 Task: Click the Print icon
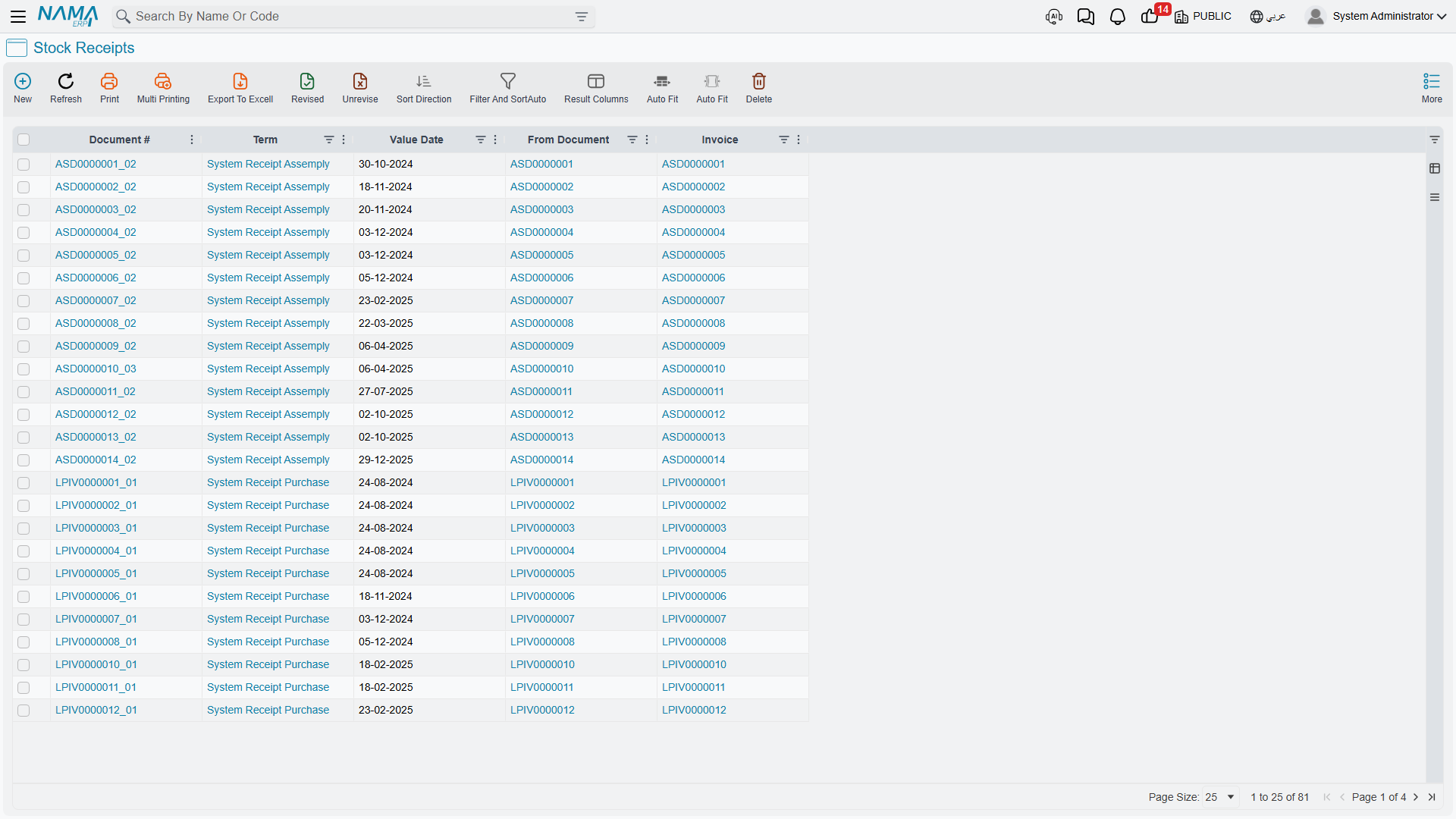109,81
